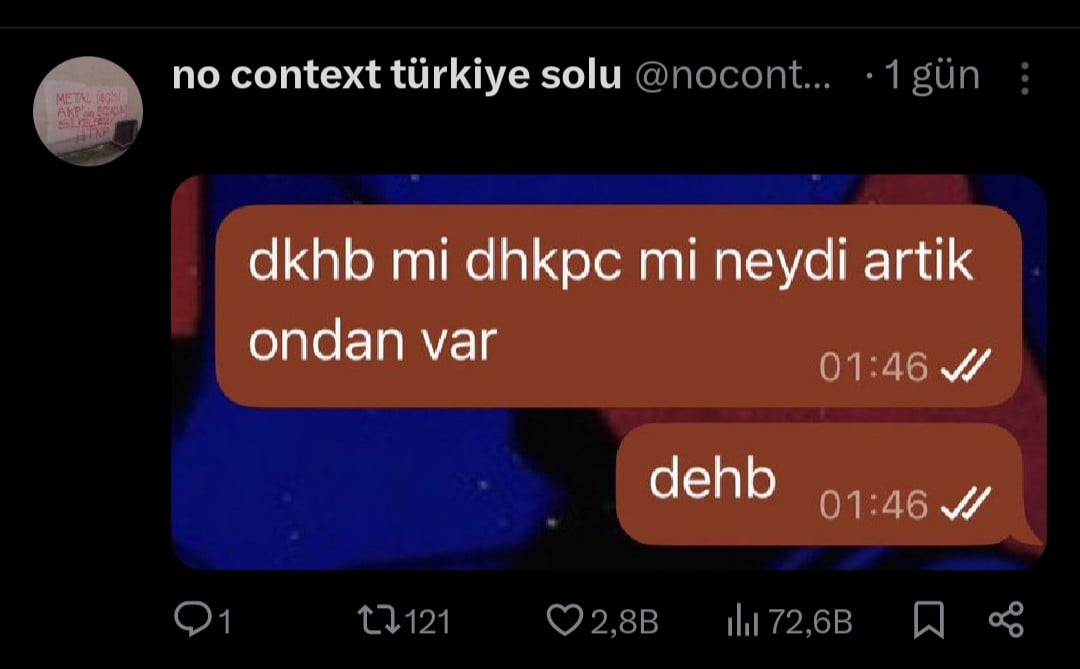Click the 01:46 time in first bubble

pyautogui.click(x=873, y=367)
